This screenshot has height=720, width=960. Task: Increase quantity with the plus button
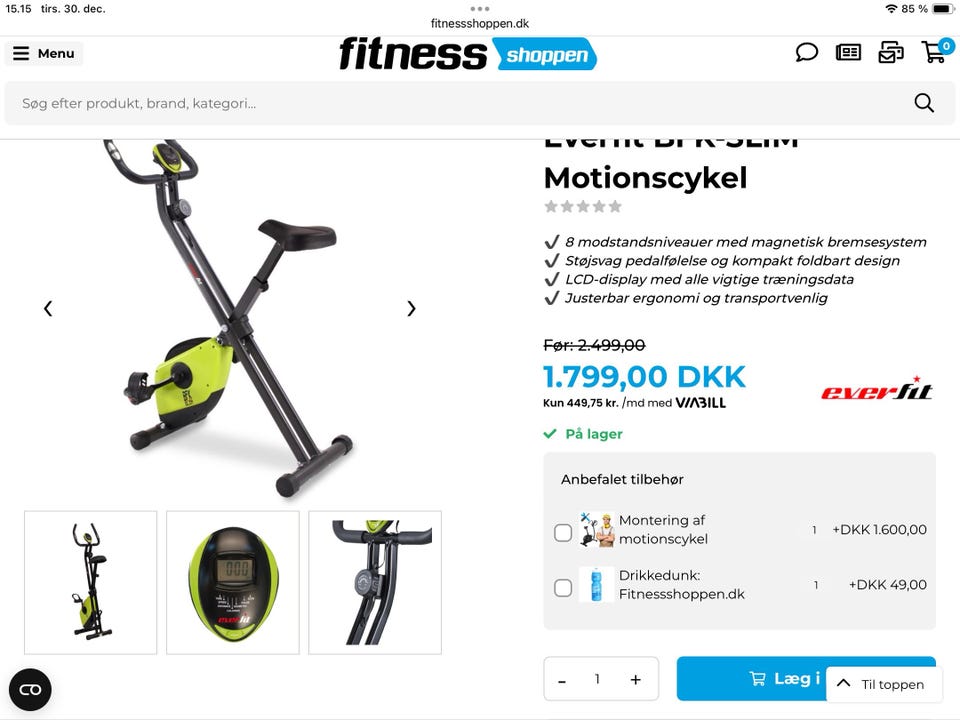(636, 680)
